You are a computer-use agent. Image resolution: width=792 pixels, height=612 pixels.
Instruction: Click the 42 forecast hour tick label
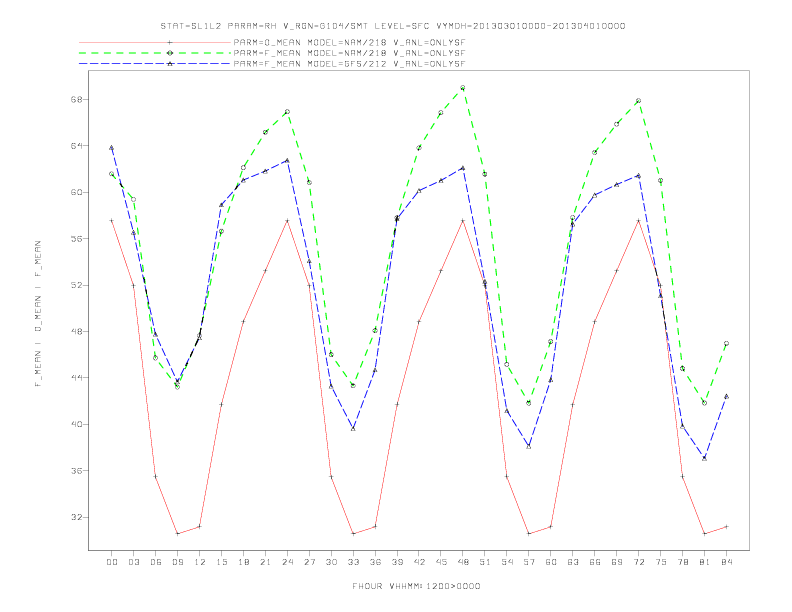click(419, 562)
